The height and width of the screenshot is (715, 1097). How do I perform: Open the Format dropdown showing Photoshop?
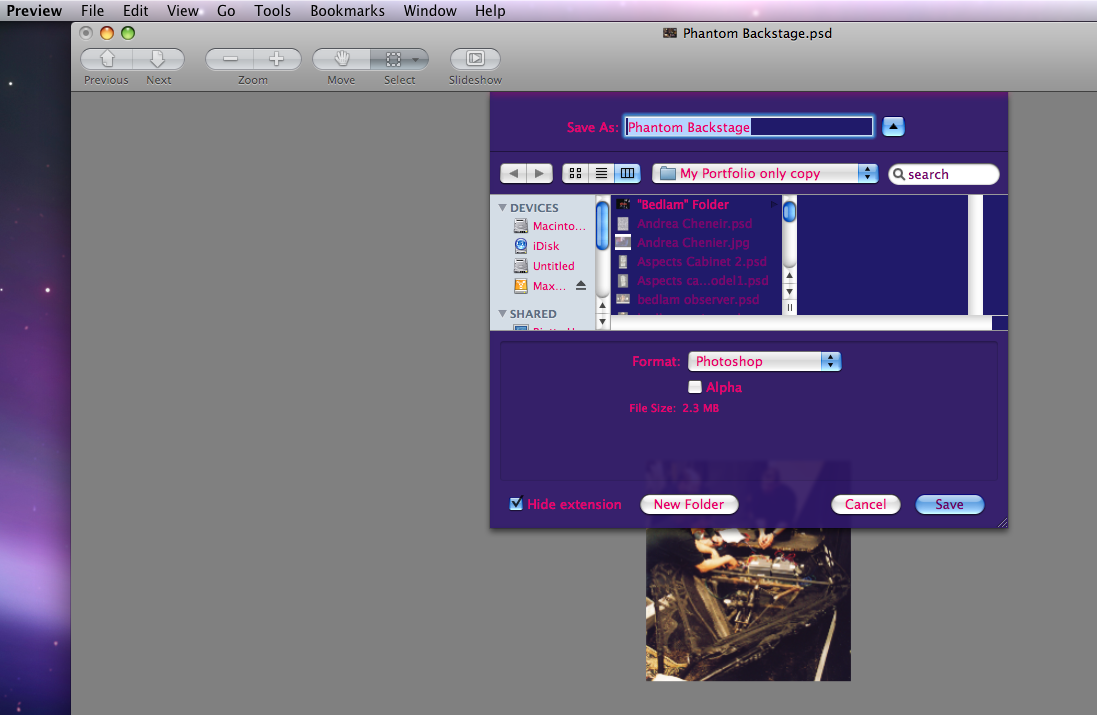tap(763, 361)
